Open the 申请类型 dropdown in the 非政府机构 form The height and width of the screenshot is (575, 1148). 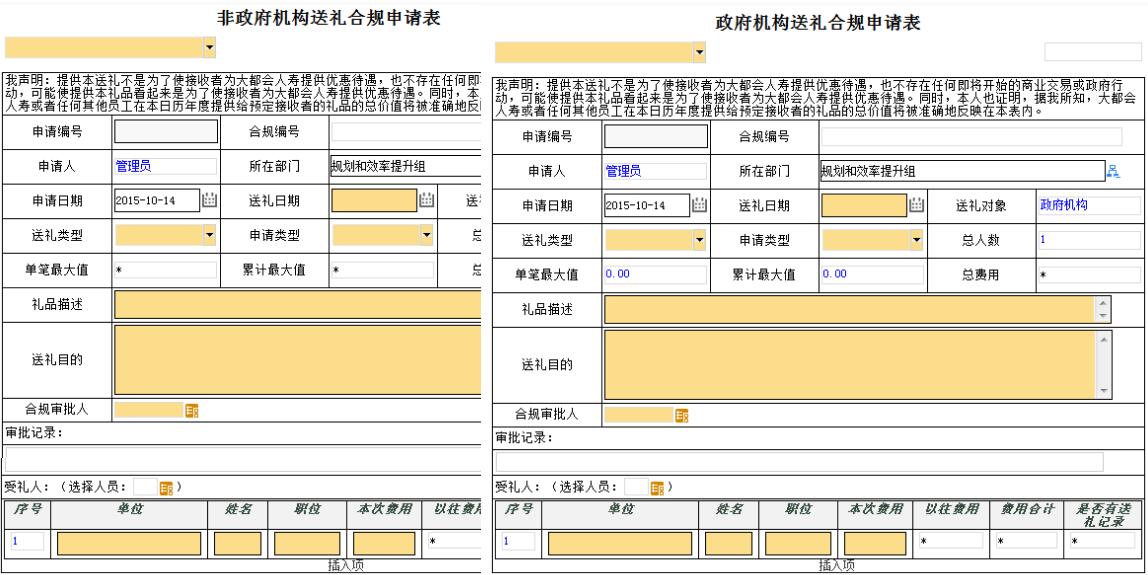click(x=426, y=235)
